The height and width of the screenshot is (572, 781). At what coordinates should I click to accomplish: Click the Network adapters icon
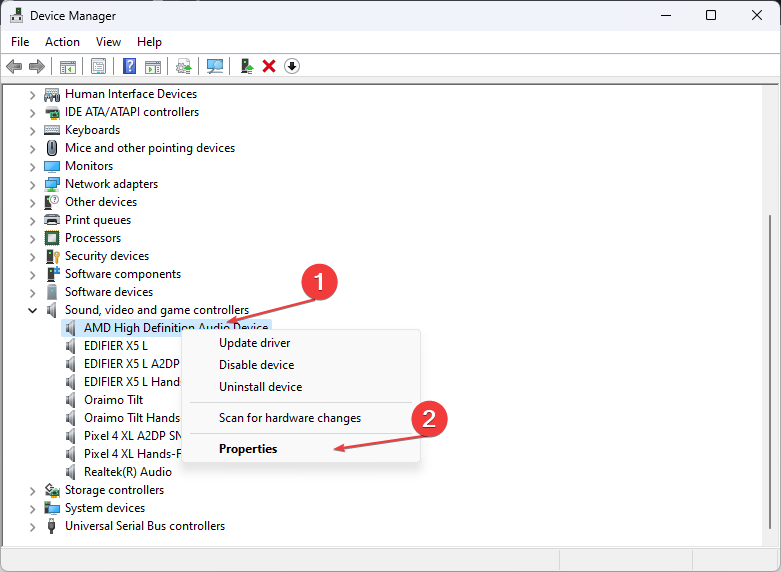click(52, 184)
